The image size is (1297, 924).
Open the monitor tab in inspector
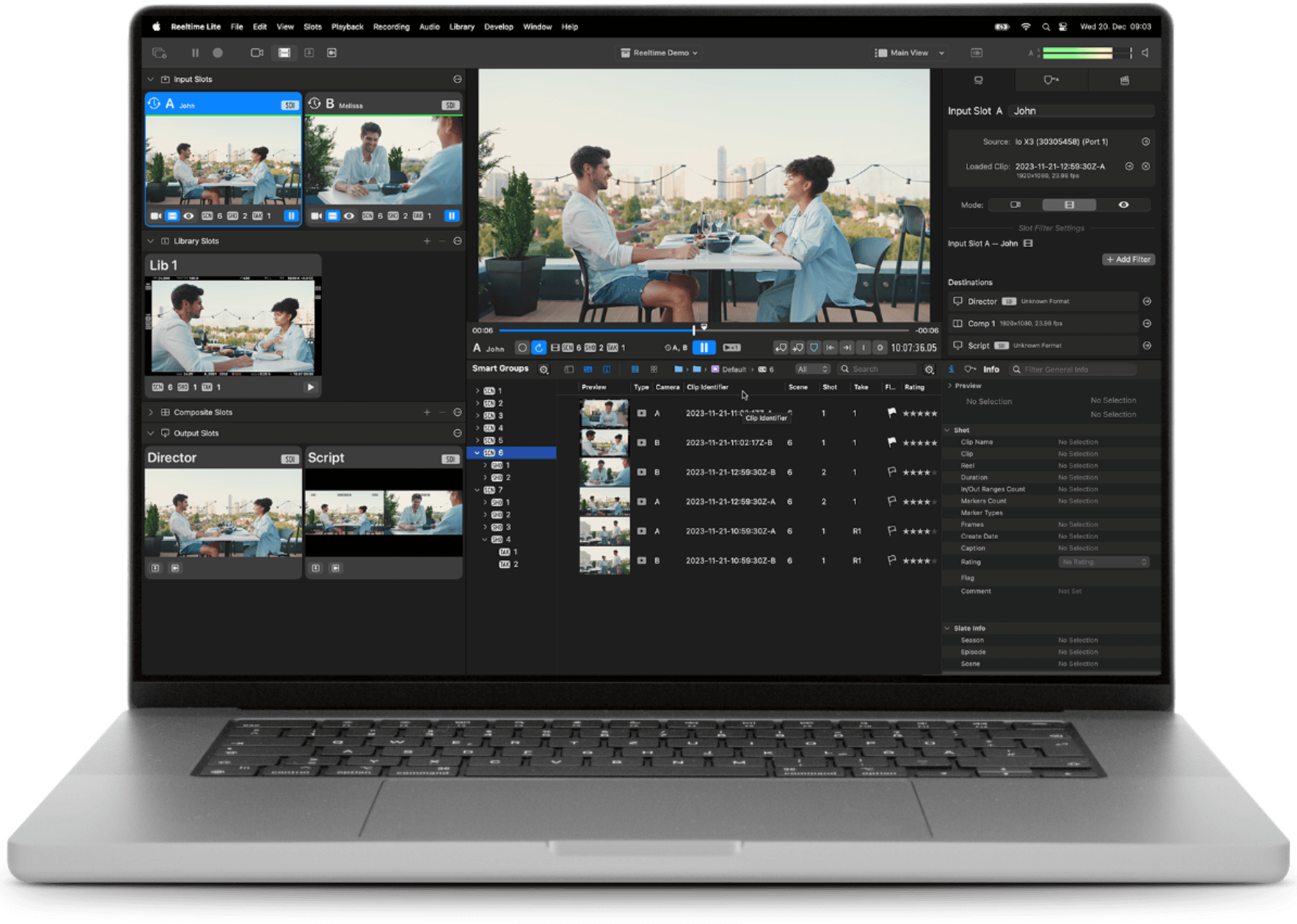point(978,80)
